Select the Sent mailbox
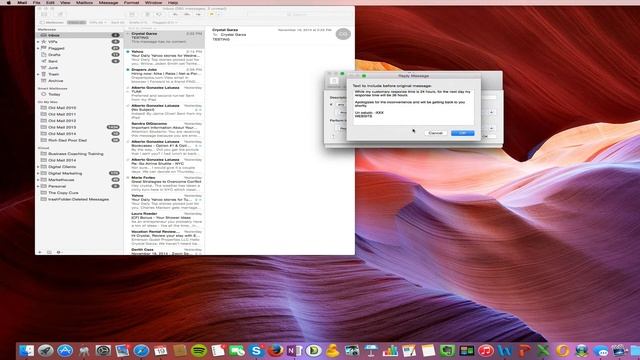Viewport: 640px width, 360px height. point(79,61)
